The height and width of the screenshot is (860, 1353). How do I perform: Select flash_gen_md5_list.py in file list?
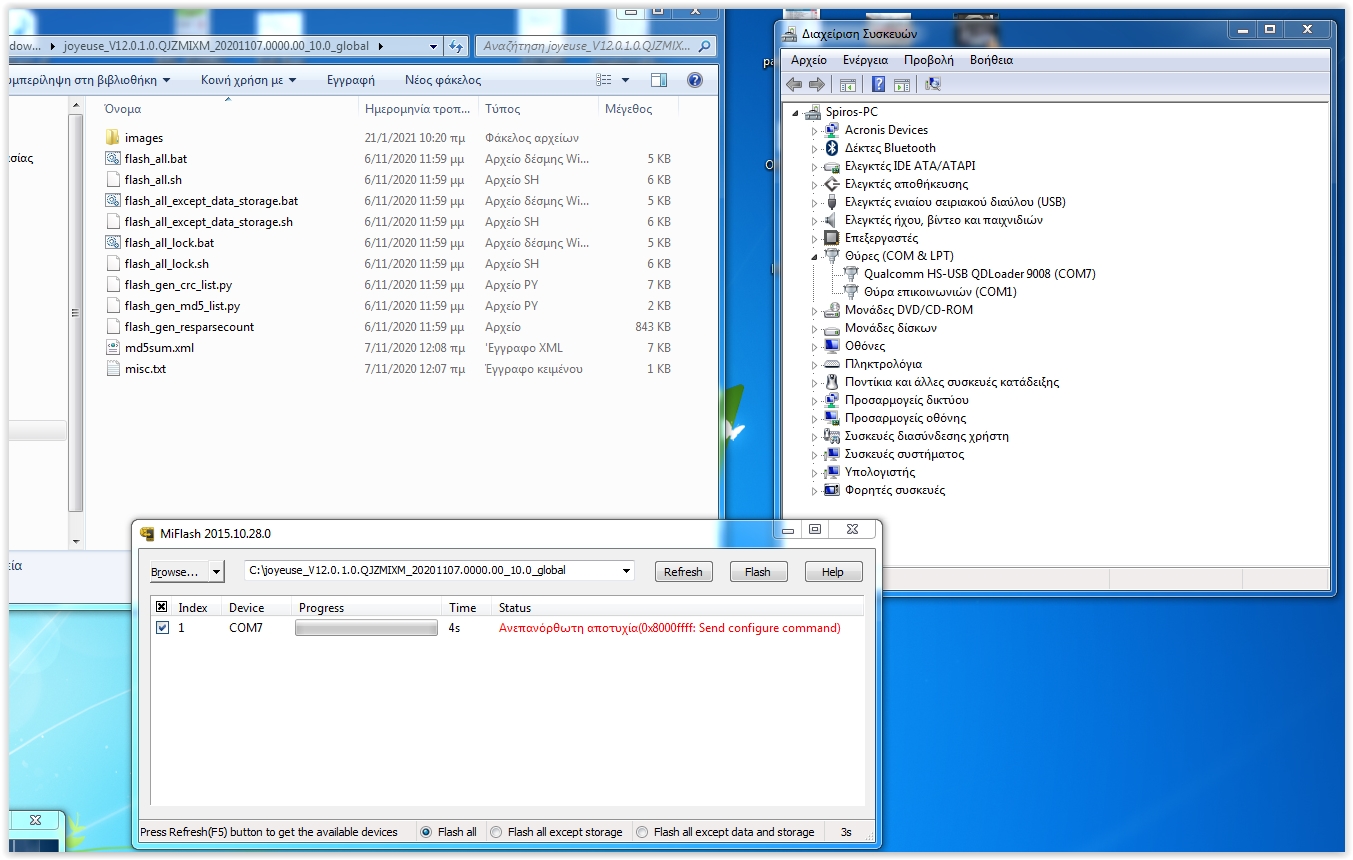pos(182,306)
